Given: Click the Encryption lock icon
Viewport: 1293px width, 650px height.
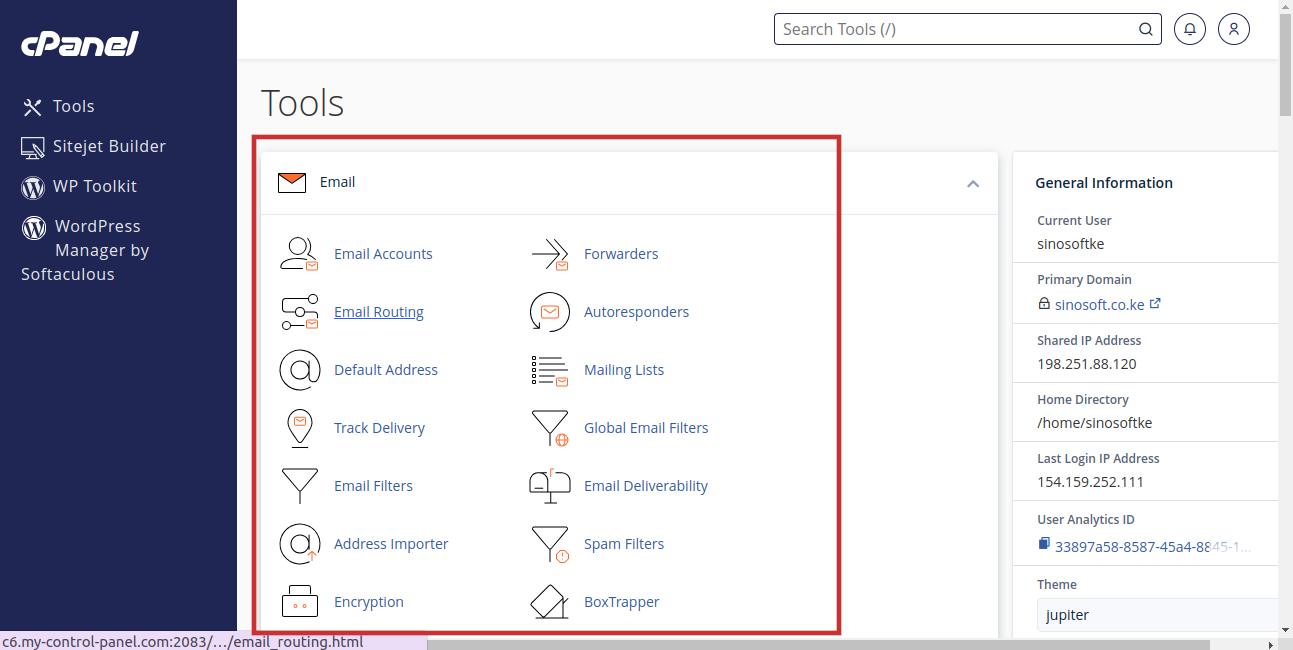Looking at the screenshot, I should [x=299, y=602].
